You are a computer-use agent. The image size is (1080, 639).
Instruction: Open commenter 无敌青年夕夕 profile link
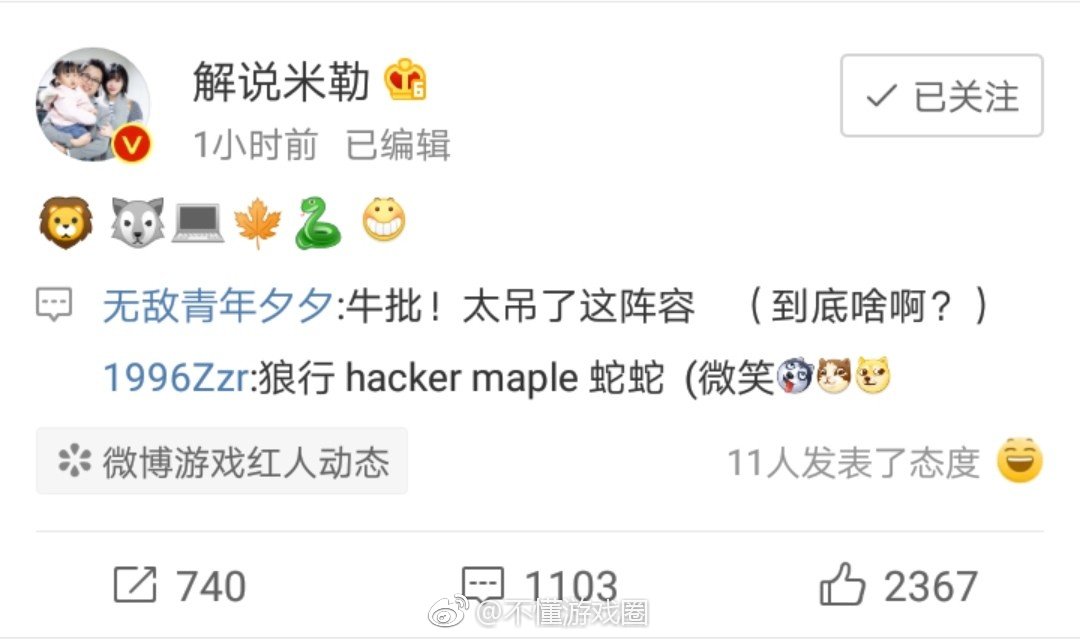click(218, 306)
